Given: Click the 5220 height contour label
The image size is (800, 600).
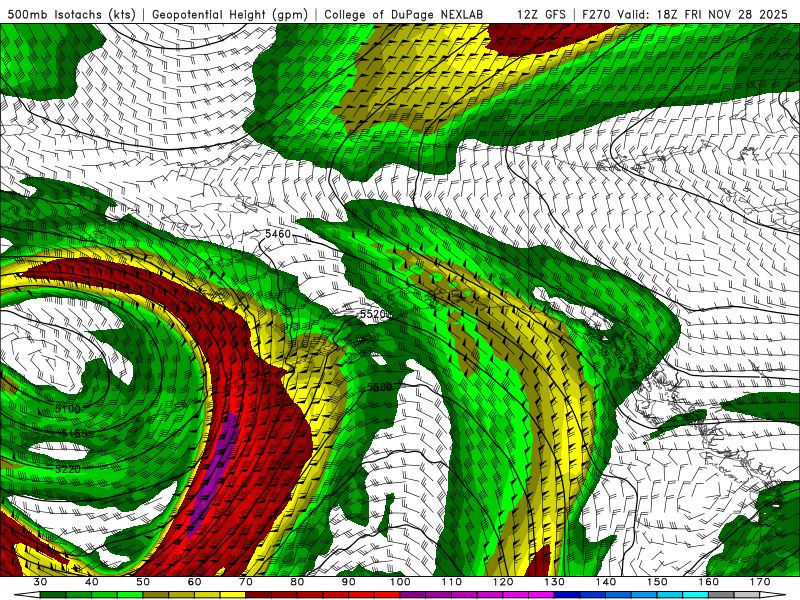Looking at the screenshot, I should point(67,469).
